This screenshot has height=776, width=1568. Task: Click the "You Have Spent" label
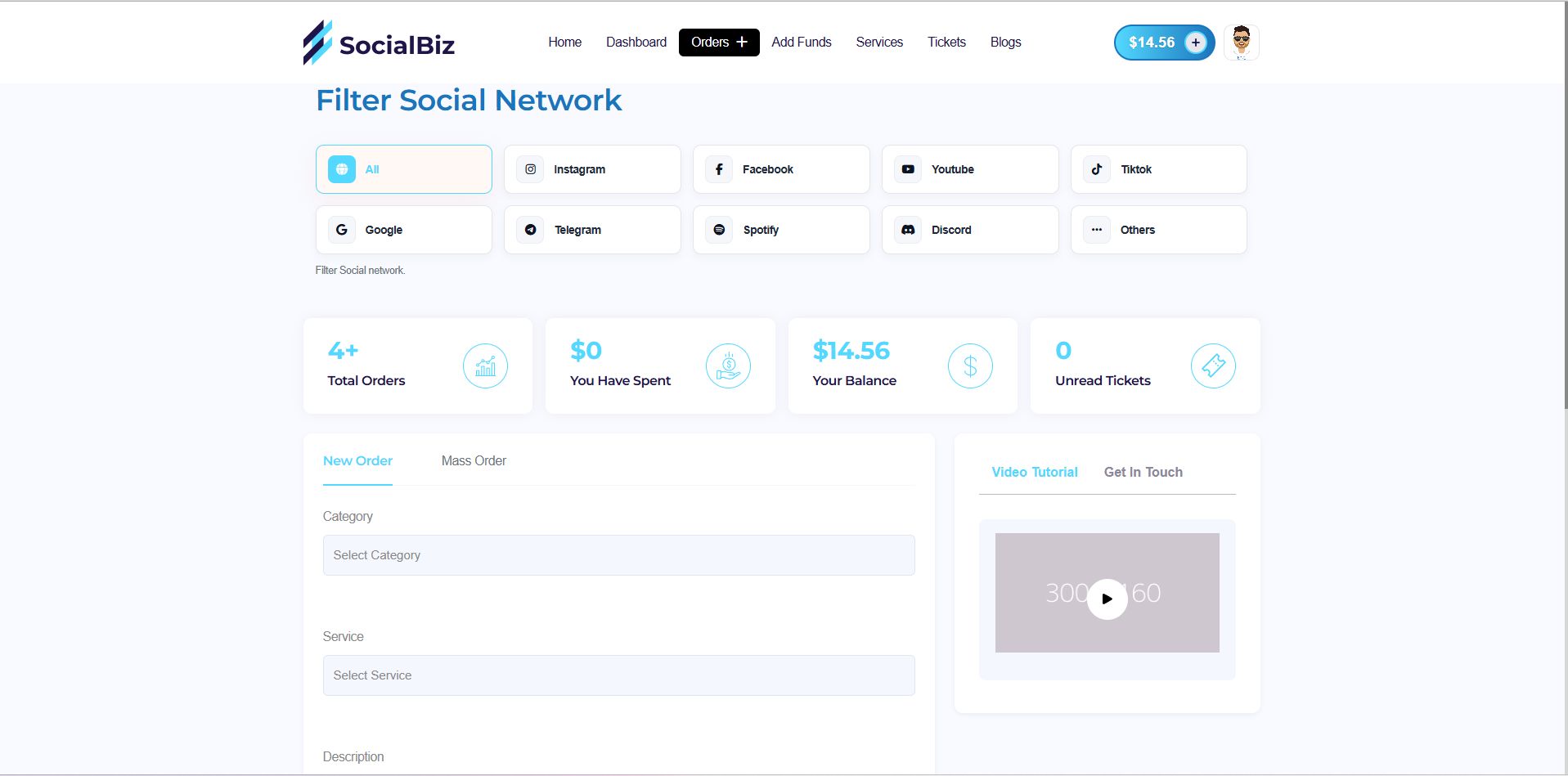[620, 380]
